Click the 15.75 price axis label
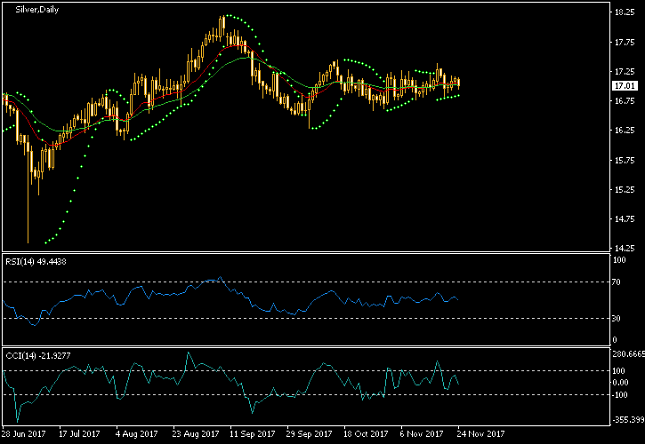The height and width of the screenshot is (444, 645). point(624,160)
